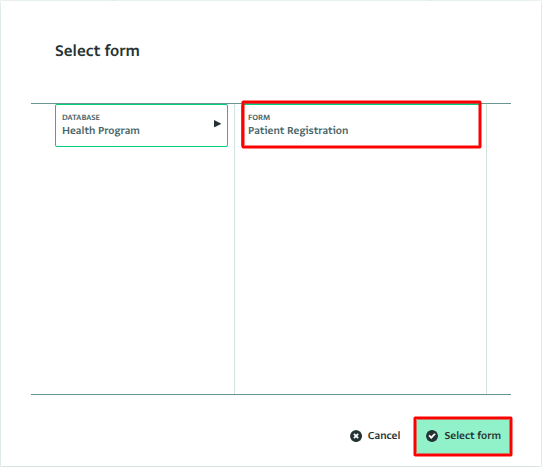Open the forms list via Health Program arrow
This screenshot has height=467, width=542.
(217, 124)
